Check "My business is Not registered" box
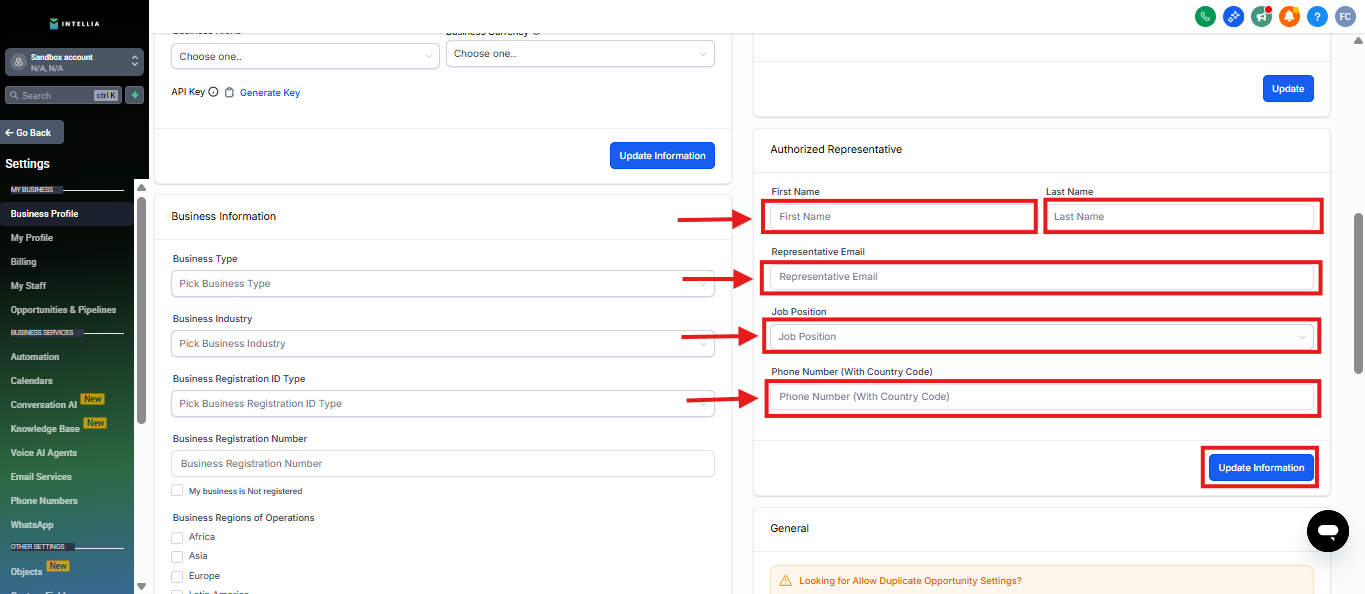 pyautogui.click(x=177, y=491)
